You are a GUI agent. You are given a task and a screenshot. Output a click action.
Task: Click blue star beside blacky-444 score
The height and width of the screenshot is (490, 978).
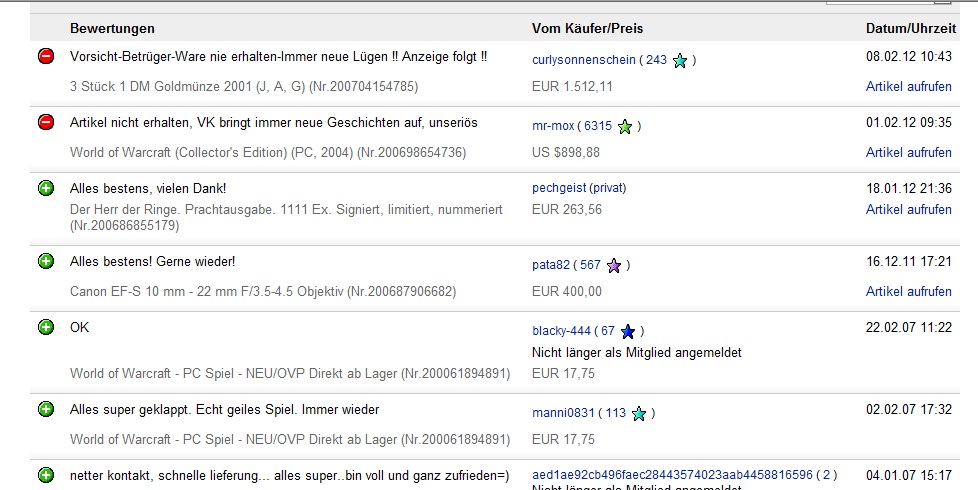coord(628,332)
